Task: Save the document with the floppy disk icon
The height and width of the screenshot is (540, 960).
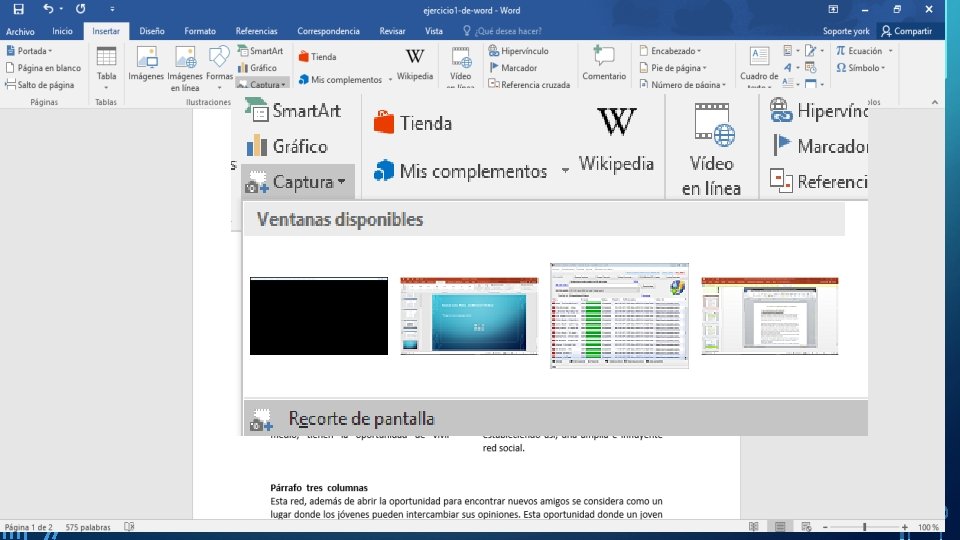Action: pyautogui.click(x=18, y=9)
